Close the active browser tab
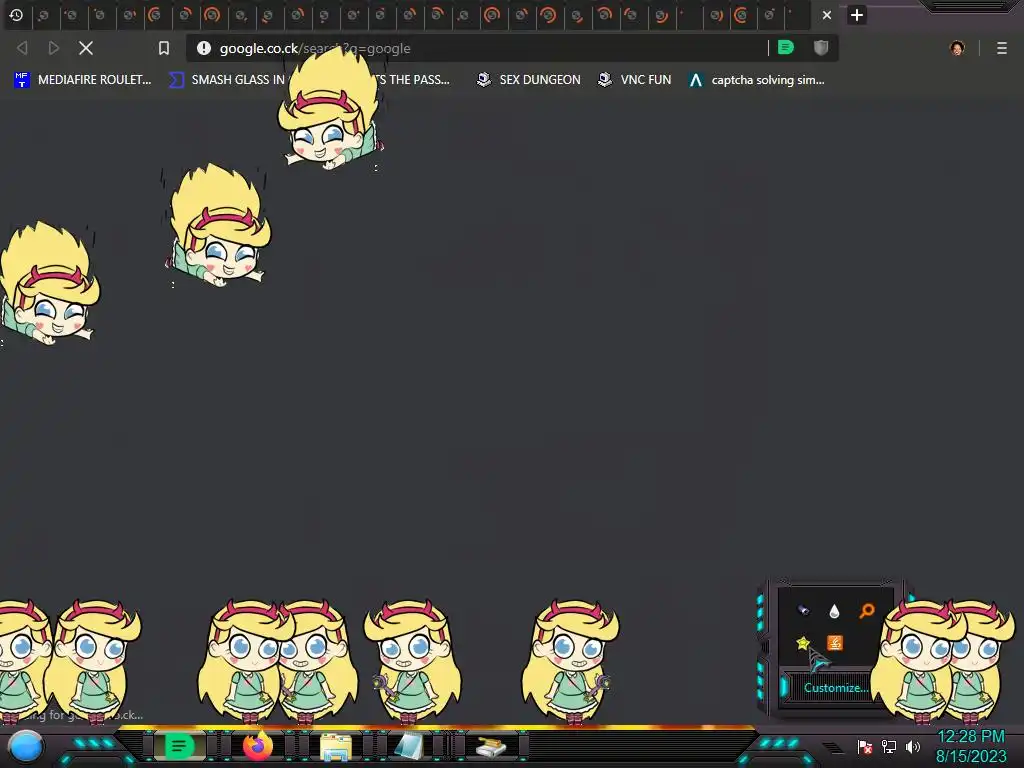Screen dimensions: 1024x768 (827, 15)
